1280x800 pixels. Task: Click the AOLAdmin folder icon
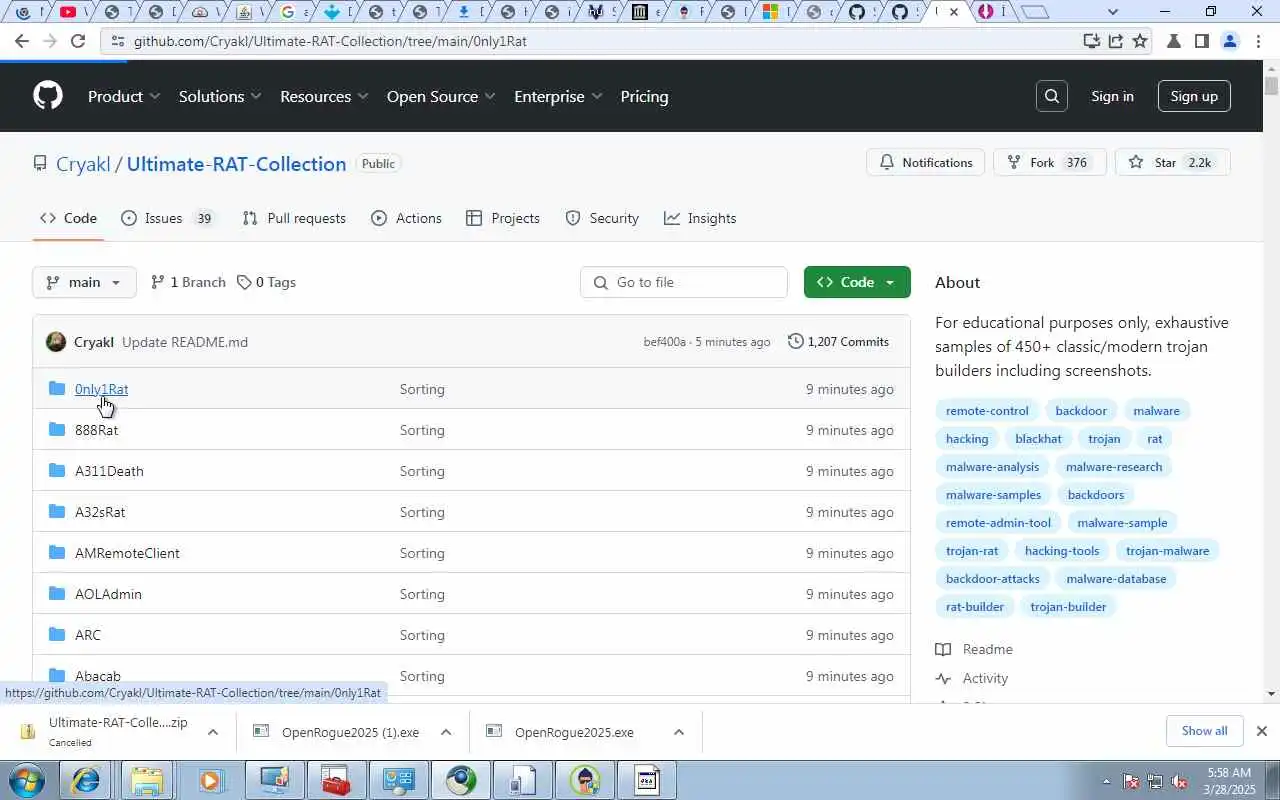57,594
